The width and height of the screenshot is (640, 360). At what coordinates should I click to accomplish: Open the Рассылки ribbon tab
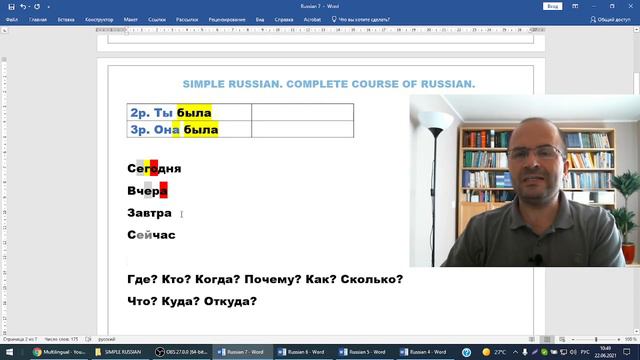tap(187, 20)
